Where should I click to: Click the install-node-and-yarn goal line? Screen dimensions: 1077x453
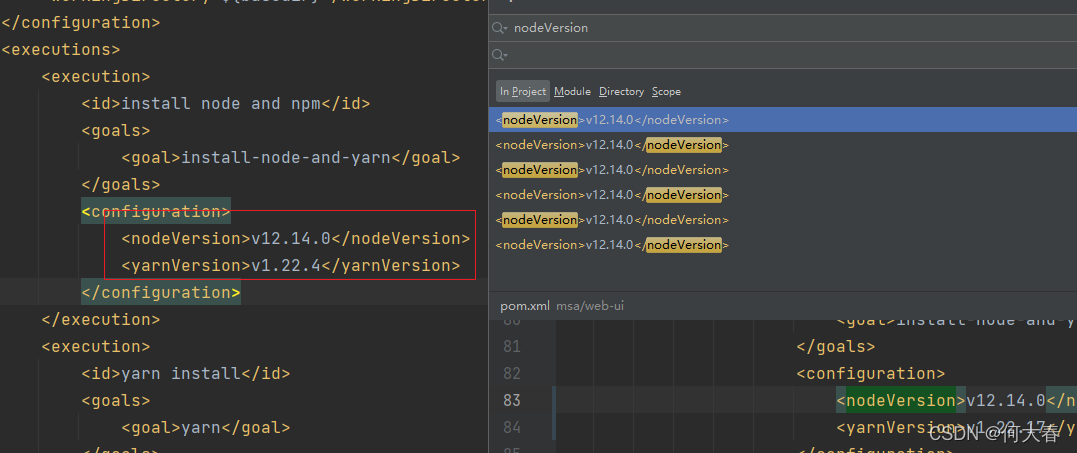tap(291, 158)
